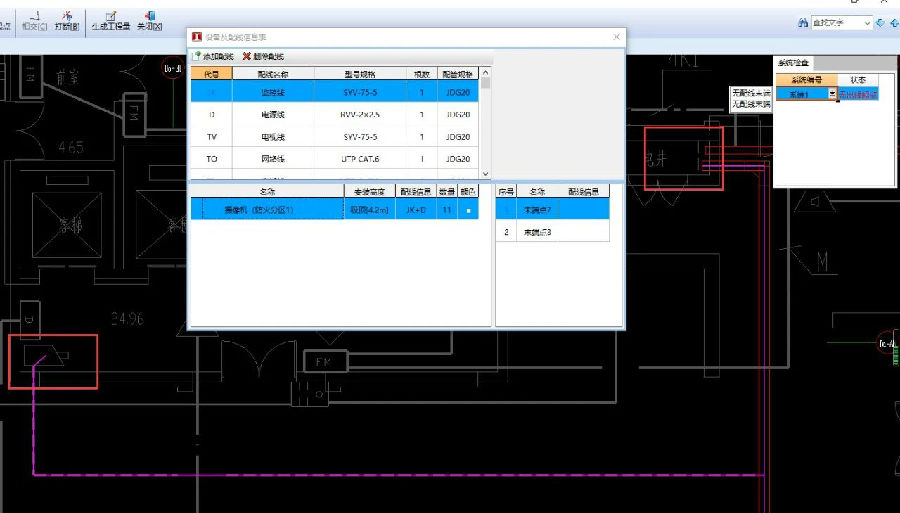Click the left blue arrow search icon
This screenshot has width=900, height=513.
[880, 22]
